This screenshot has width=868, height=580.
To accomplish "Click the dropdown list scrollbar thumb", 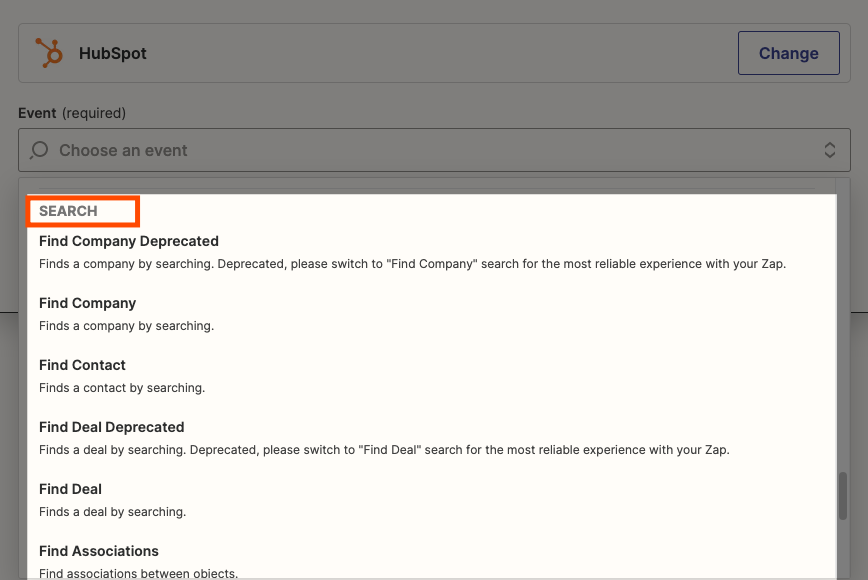I will 843,495.
